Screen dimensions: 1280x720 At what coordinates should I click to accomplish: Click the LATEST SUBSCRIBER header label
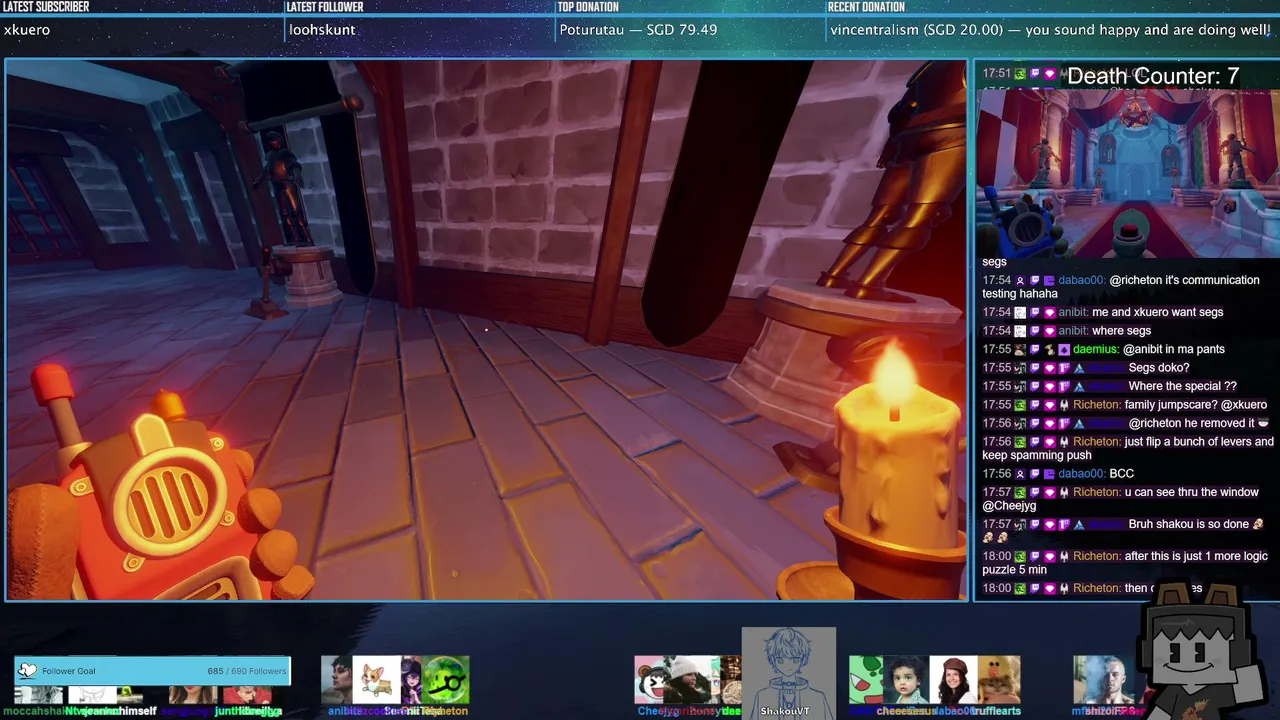[x=46, y=7]
